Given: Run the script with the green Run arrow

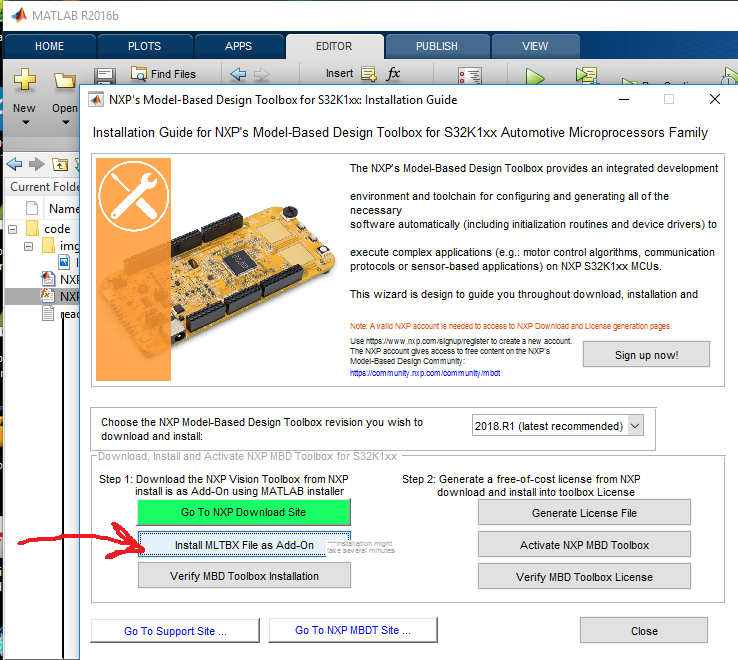Looking at the screenshot, I should (535, 76).
